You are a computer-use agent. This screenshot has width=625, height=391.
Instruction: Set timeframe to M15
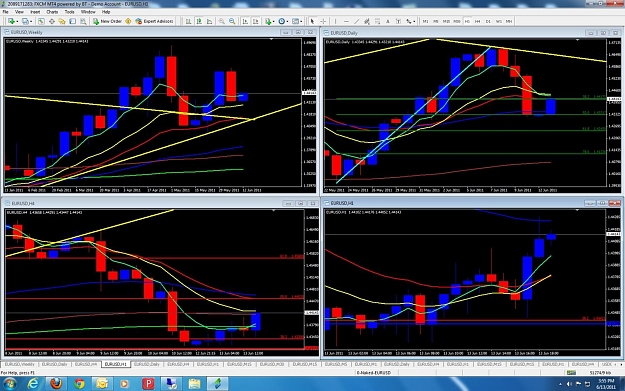point(446,22)
